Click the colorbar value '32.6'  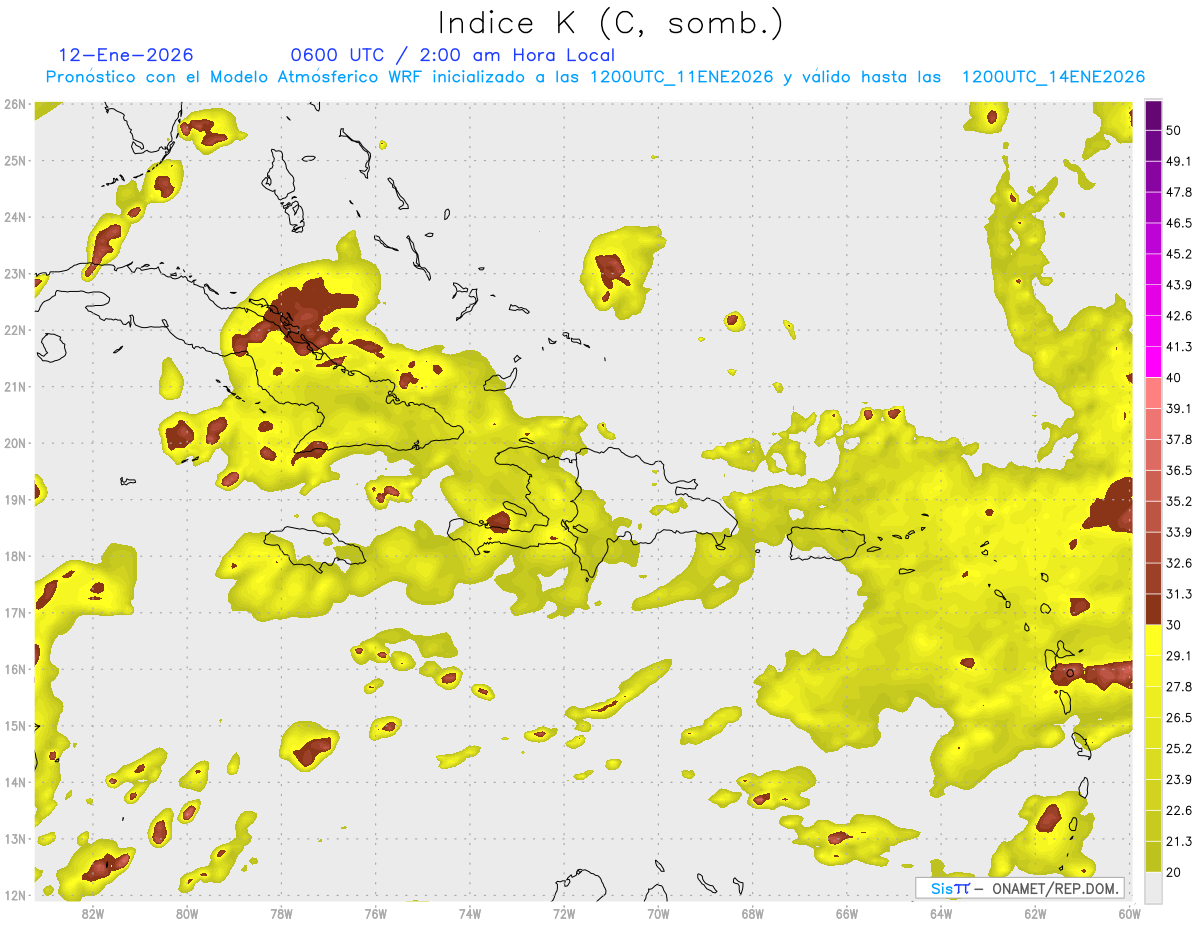point(1178,563)
